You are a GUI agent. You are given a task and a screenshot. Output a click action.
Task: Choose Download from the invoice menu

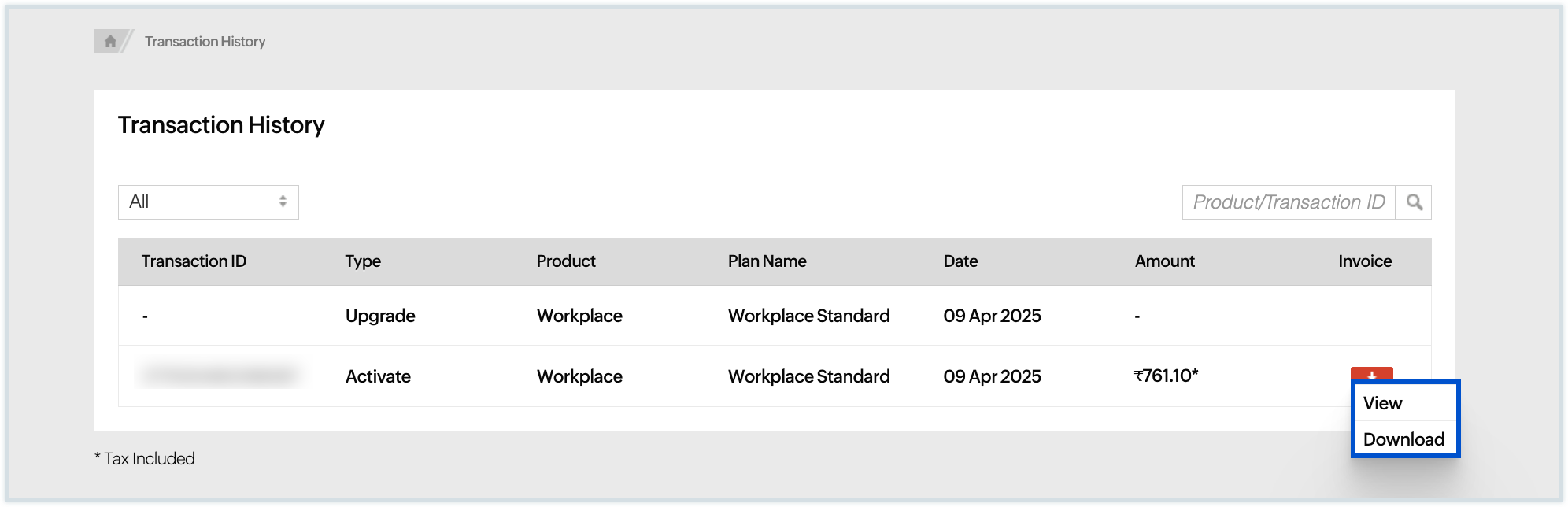coord(1403,439)
